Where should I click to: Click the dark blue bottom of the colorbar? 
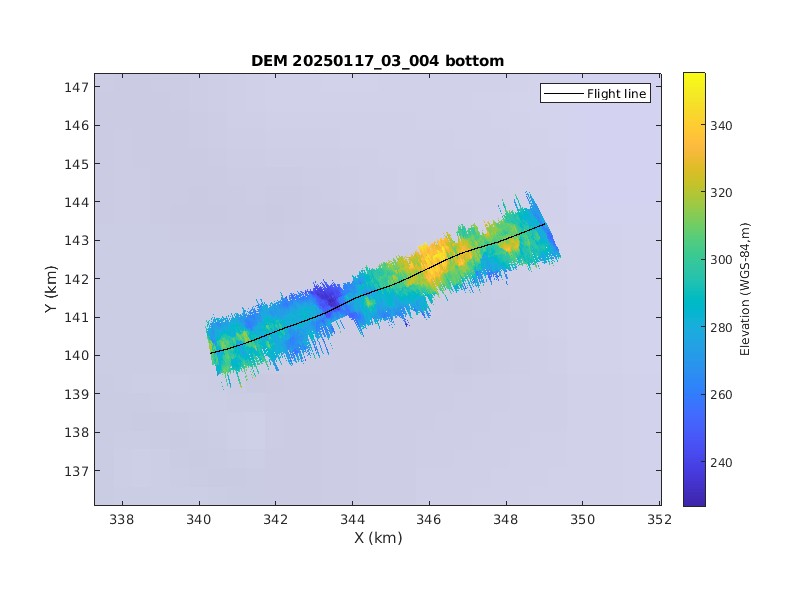pyautogui.click(x=694, y=501)
